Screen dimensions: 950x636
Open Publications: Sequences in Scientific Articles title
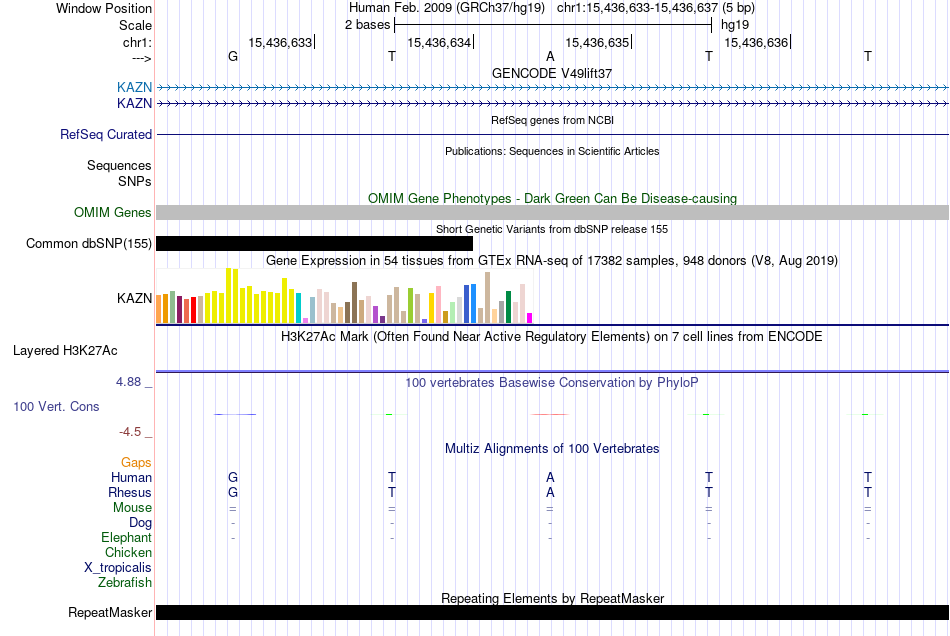click(552, 151)
